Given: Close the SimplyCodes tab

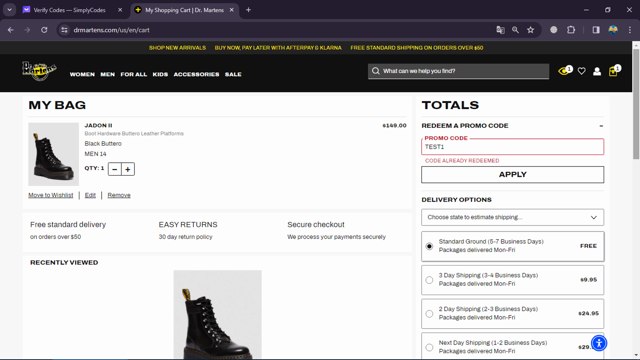Looking at the screenshot, I should click(120, 10).
